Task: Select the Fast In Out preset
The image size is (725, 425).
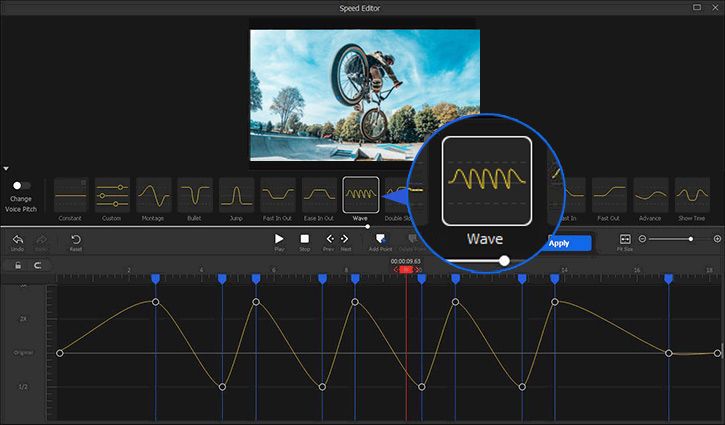Action: 278,194
